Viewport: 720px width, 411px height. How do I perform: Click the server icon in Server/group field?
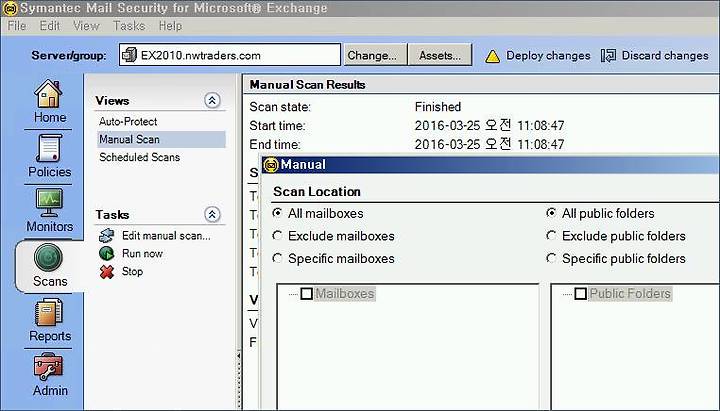click(129, 55)
